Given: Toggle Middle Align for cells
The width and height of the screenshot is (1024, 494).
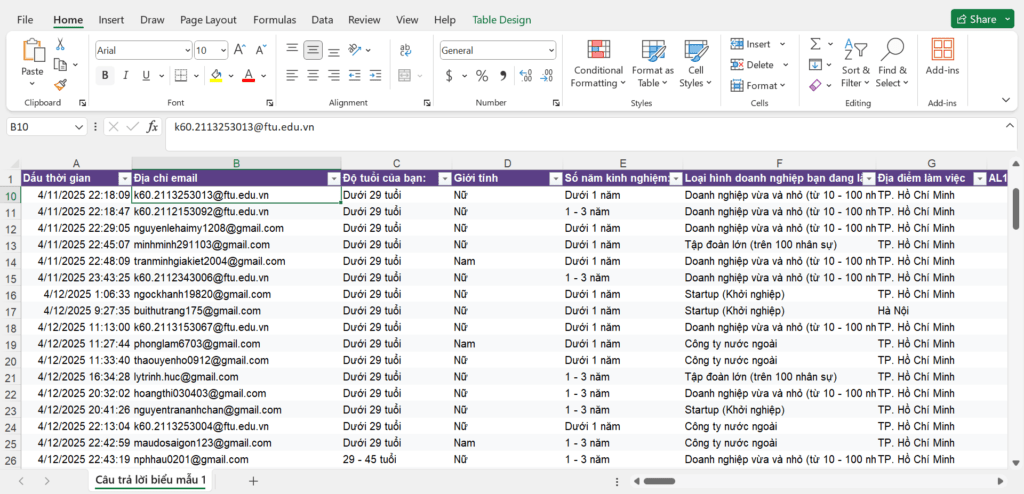Looking at the screenshot, I should click(313, 50).
